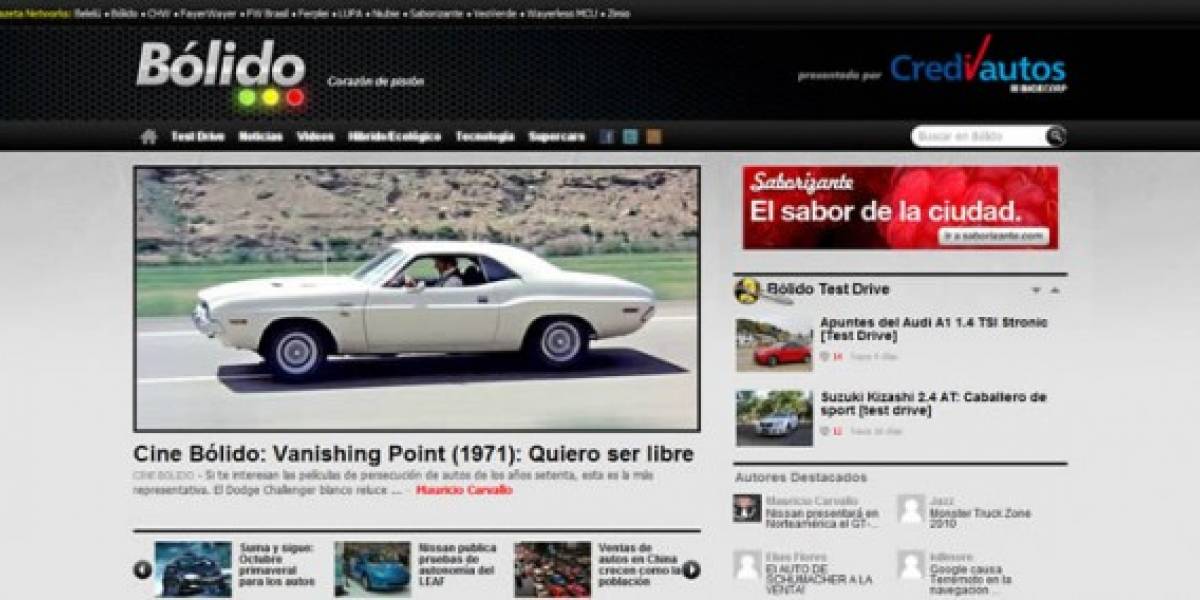The image size is (1200, 600).
Task: Focus the Buscar en Bólido search field
Action: pos(978,136)
